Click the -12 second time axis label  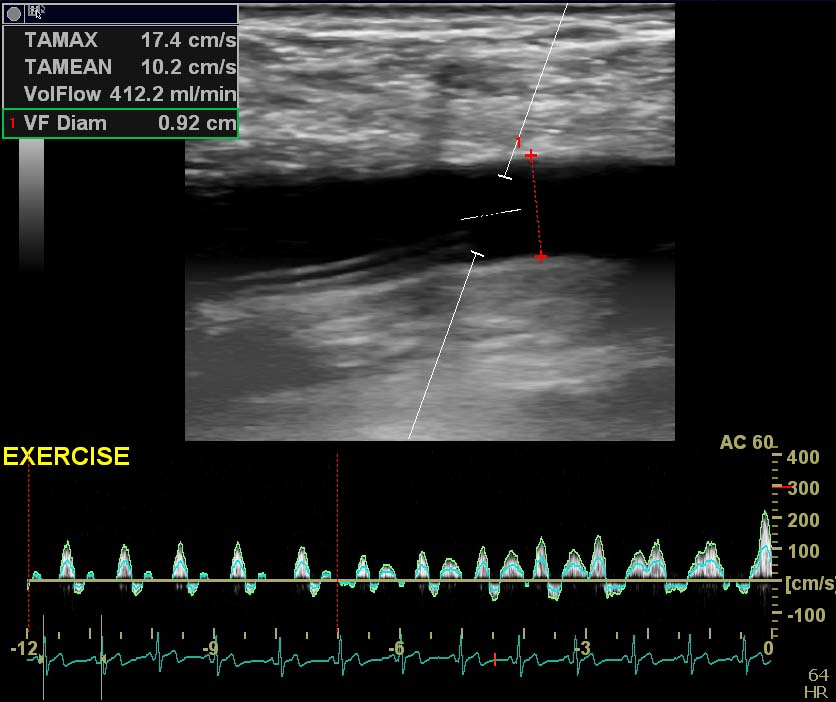click(24, 648)
